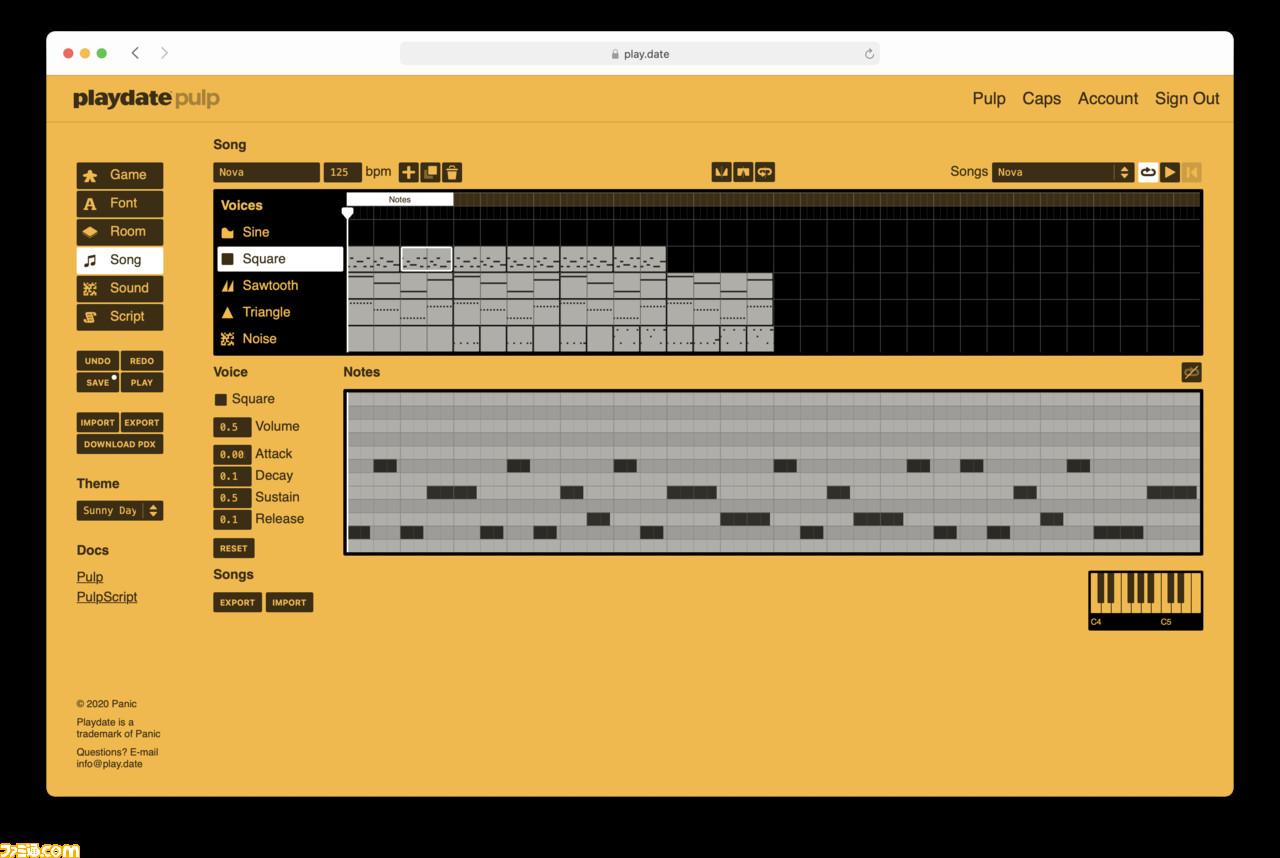Toggle loop playback next to Songs dropdown
This screenshot has height=858, width=1280.
tap(1148, 172)
